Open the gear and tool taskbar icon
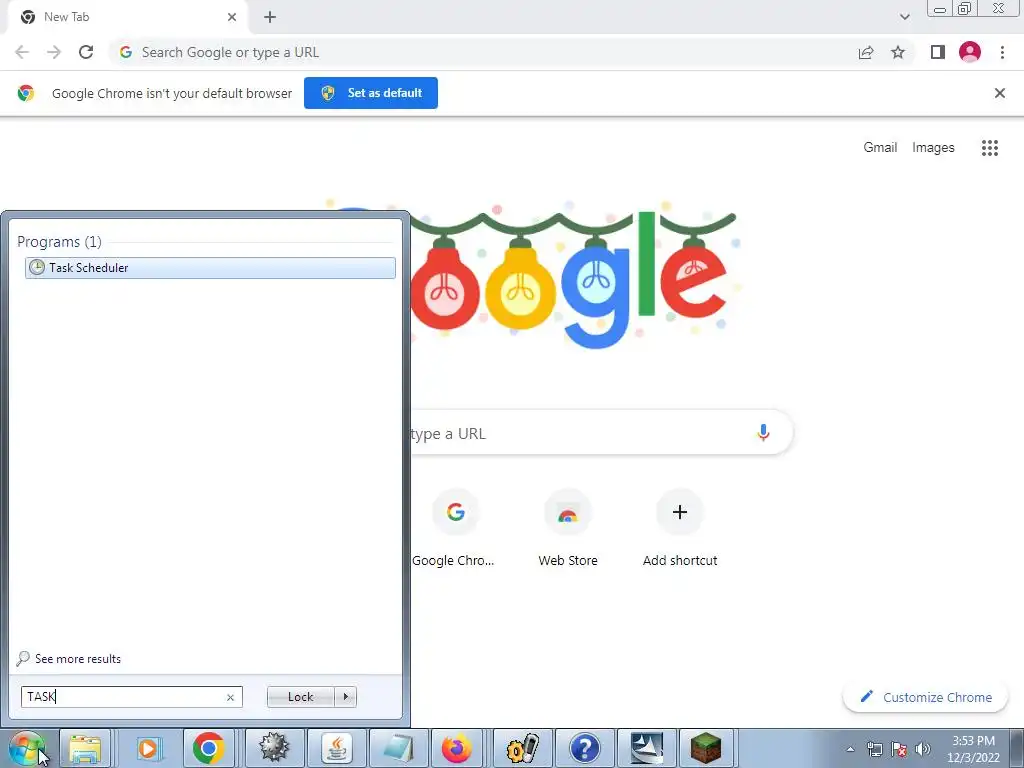Image resolution: width=1024 pixels, height=768 pixels. (x=522, y=748)
